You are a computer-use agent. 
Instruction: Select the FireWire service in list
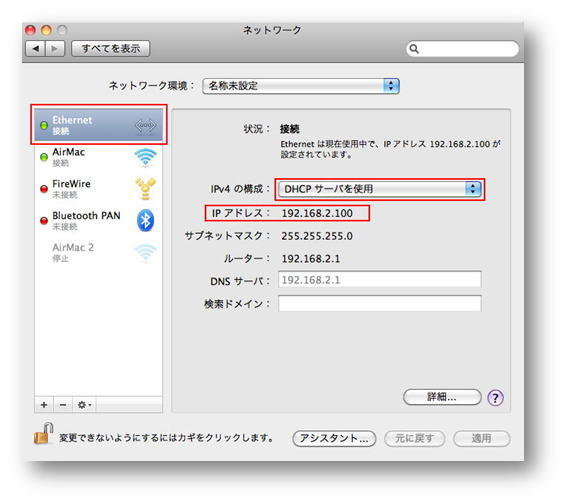(99, 188)
